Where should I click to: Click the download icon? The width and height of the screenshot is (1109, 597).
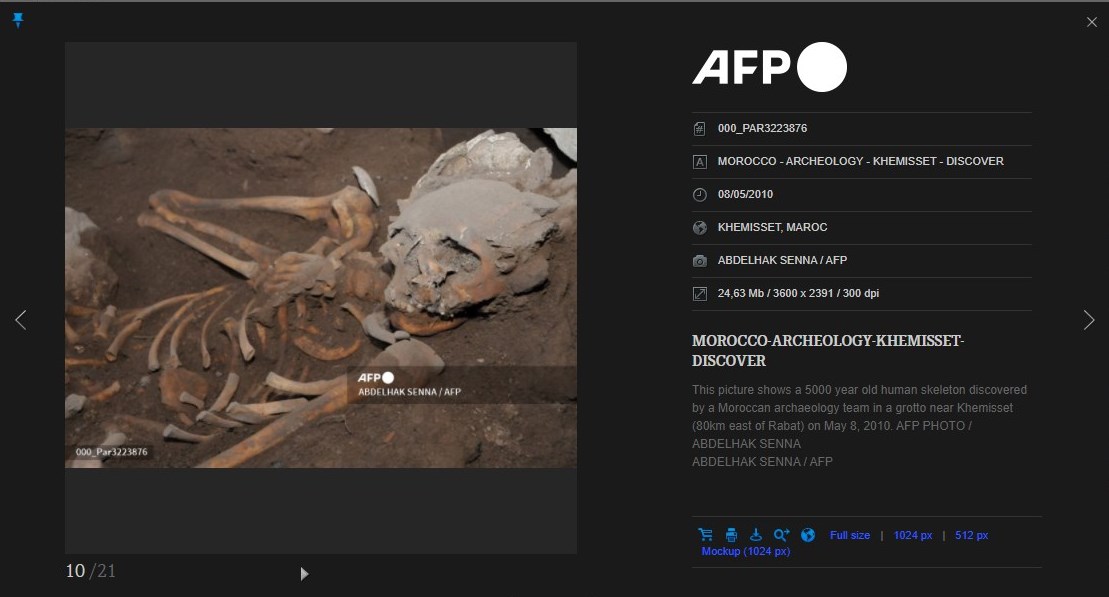[x=756, y=535]
